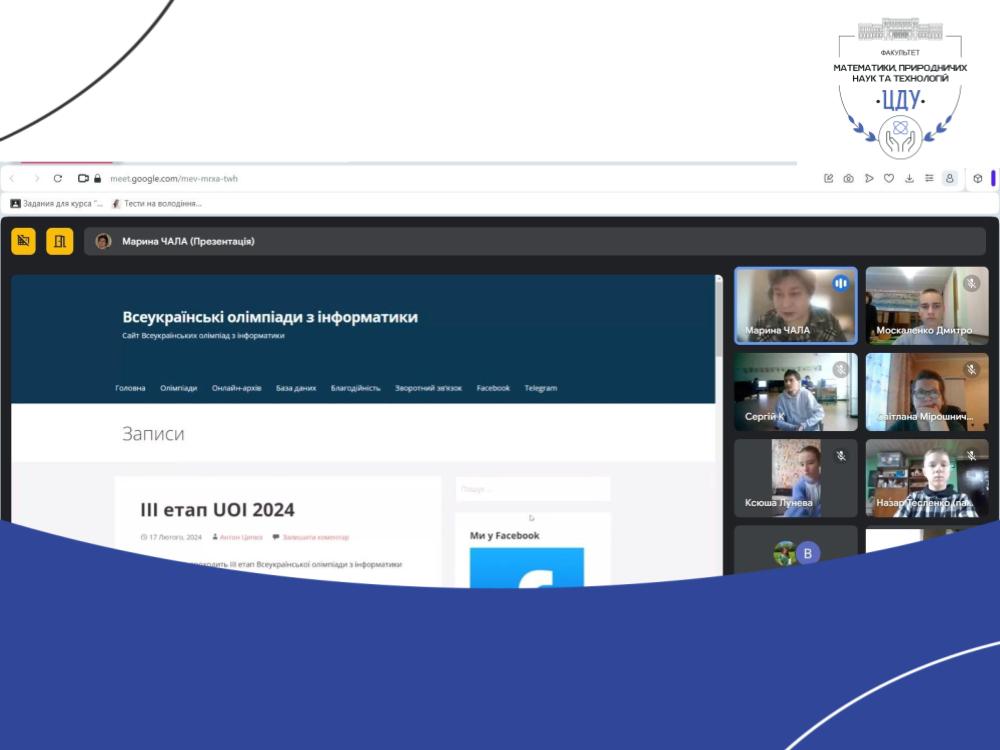Viewport: 1000px width, 750px height.
Task: Toggle muted mic icon on Ксюша Лунева tile
Action: [x=841, y=456]
